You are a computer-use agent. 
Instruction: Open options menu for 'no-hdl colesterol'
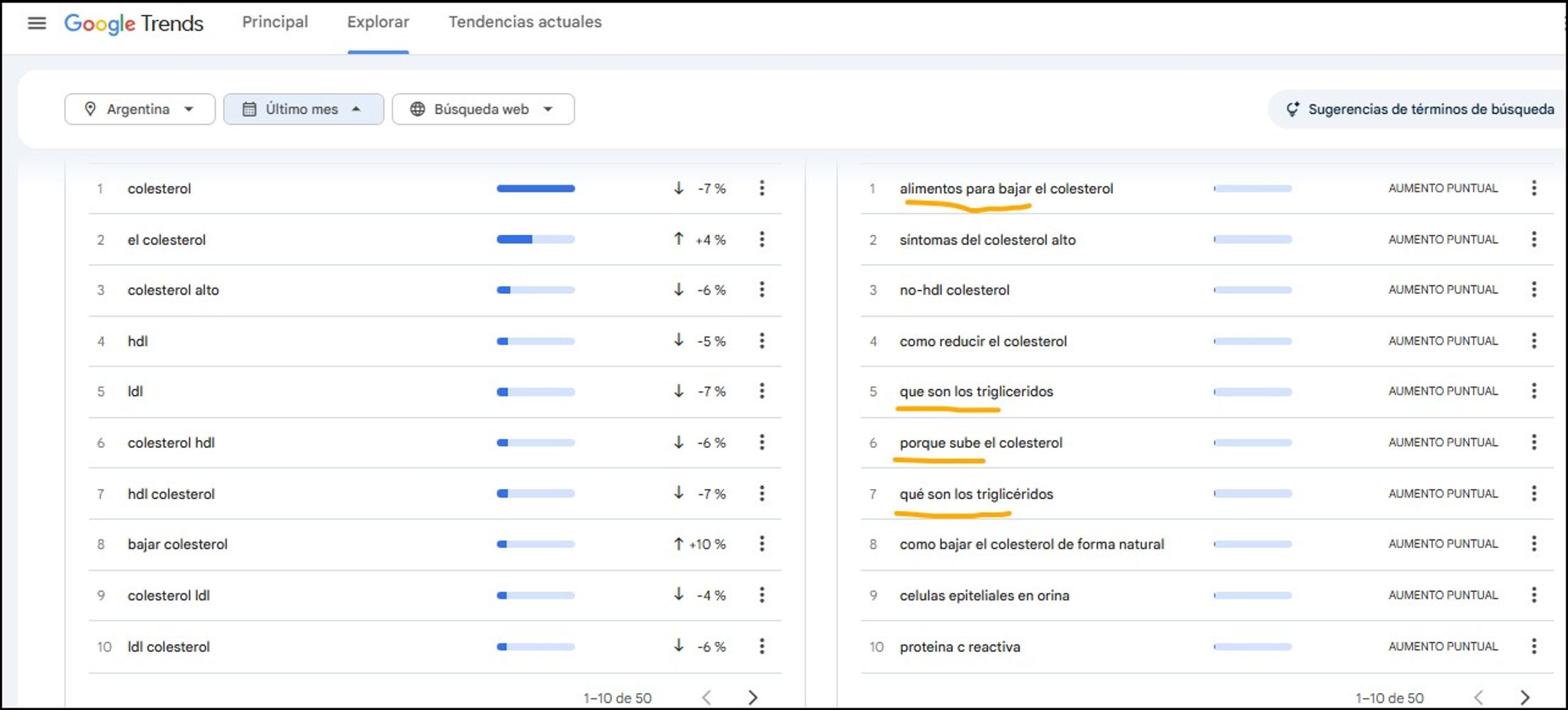(1534, 290)
